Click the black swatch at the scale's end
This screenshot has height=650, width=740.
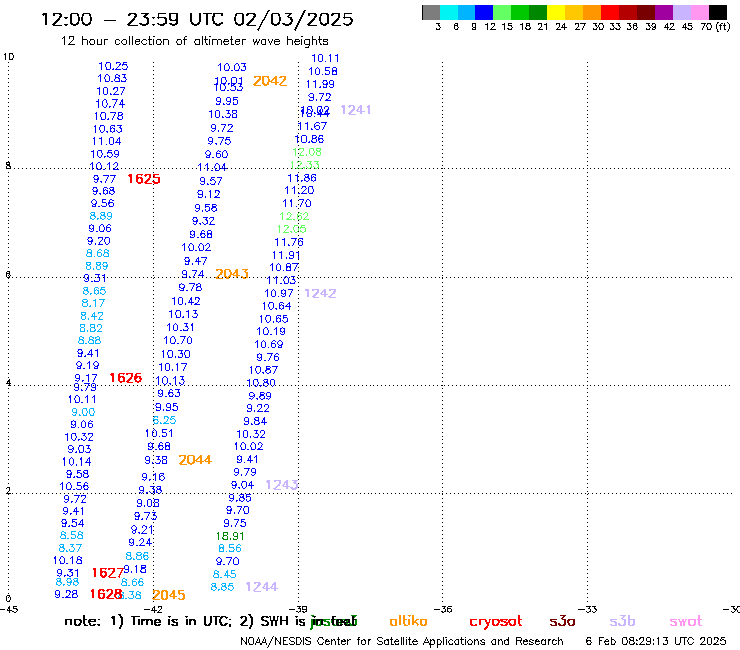(718, 12)
